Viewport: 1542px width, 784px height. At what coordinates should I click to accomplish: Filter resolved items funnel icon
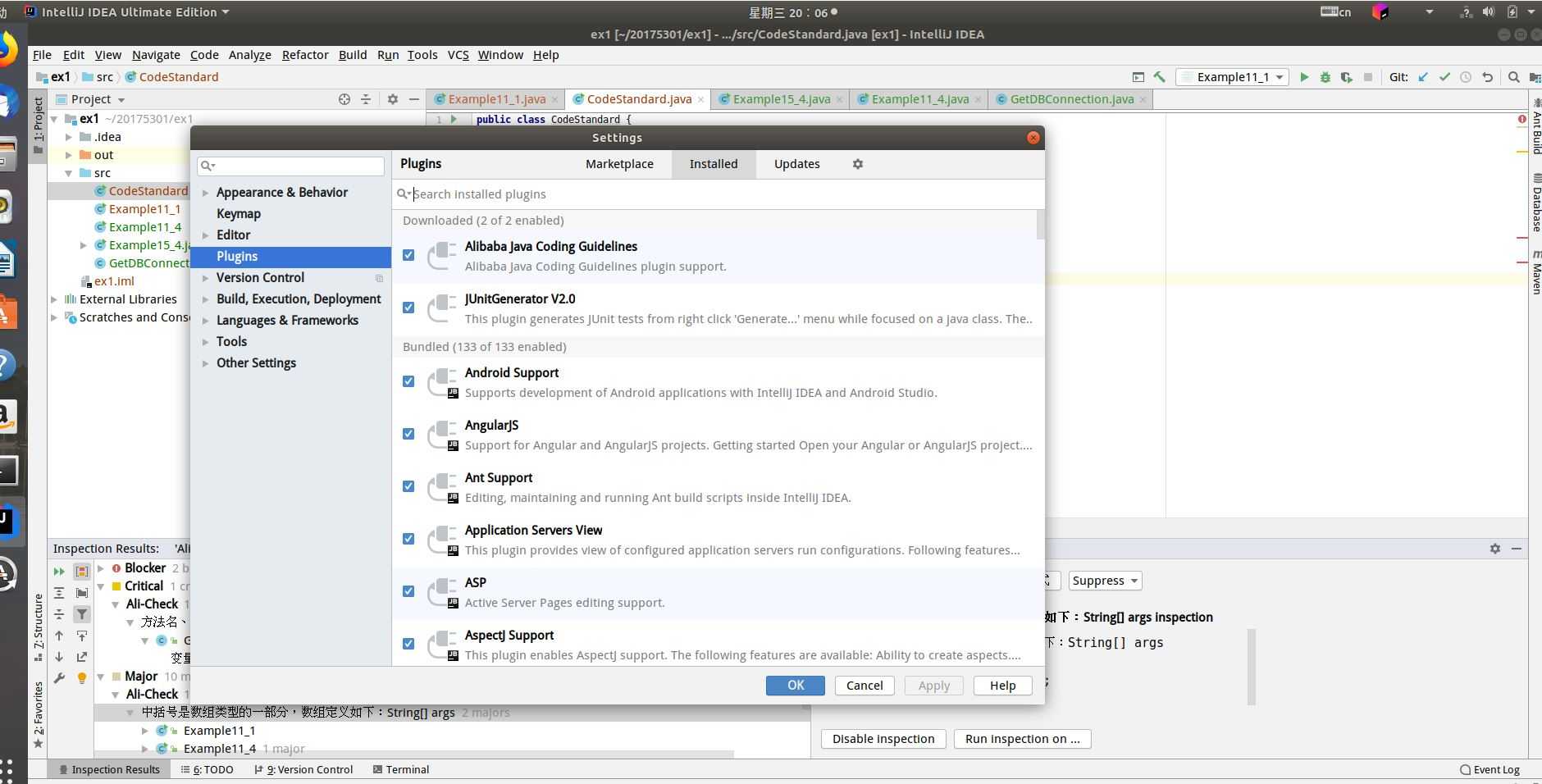(82, 613)
